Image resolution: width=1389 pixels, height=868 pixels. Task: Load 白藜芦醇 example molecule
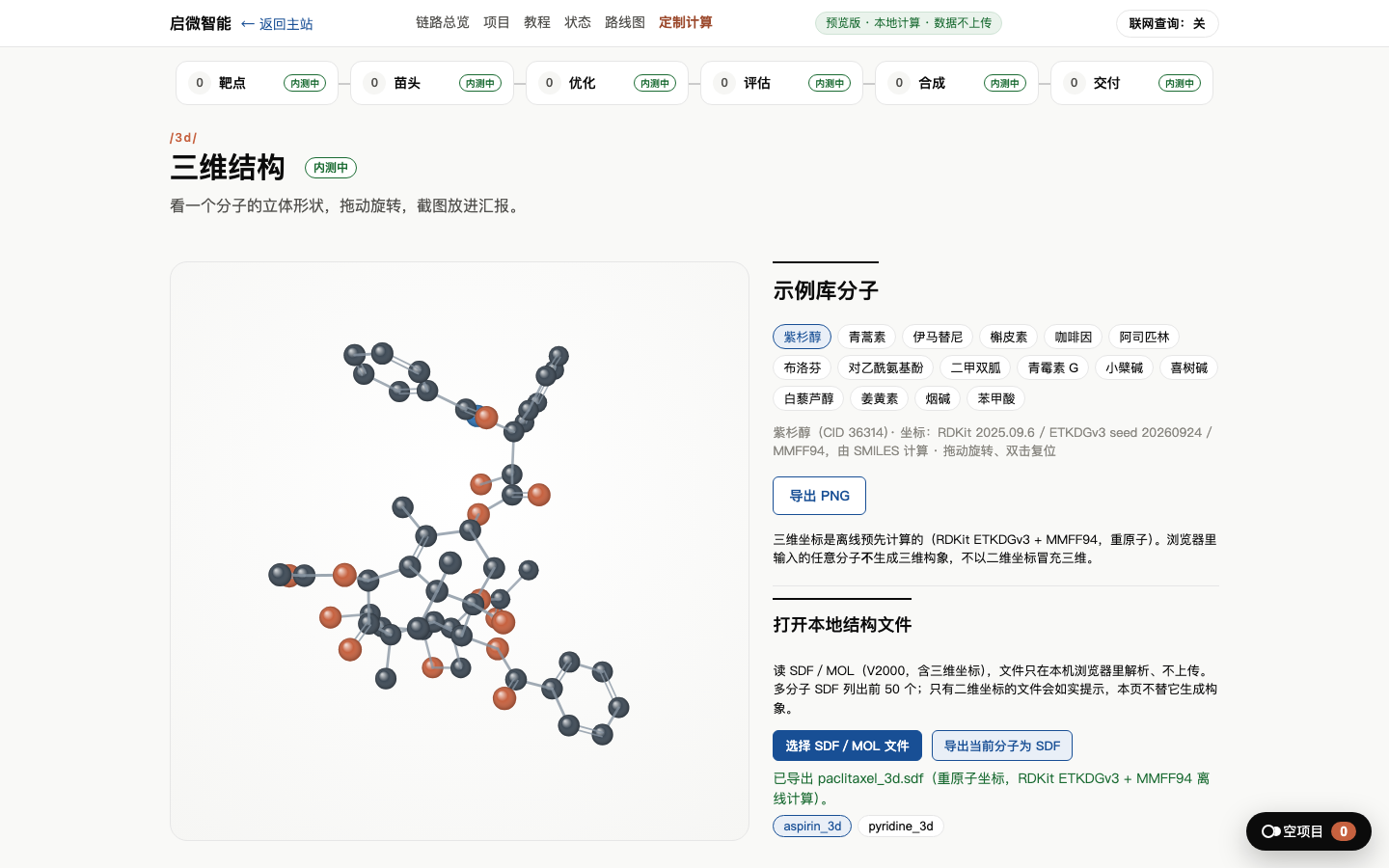[808, 398]
